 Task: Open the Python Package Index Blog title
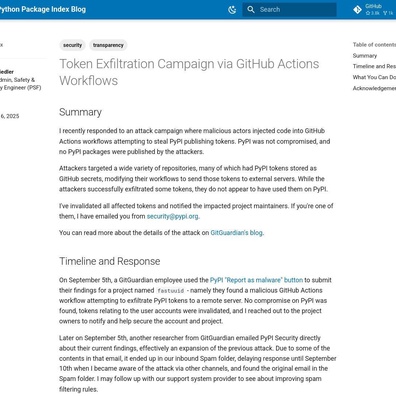[43, 9]
